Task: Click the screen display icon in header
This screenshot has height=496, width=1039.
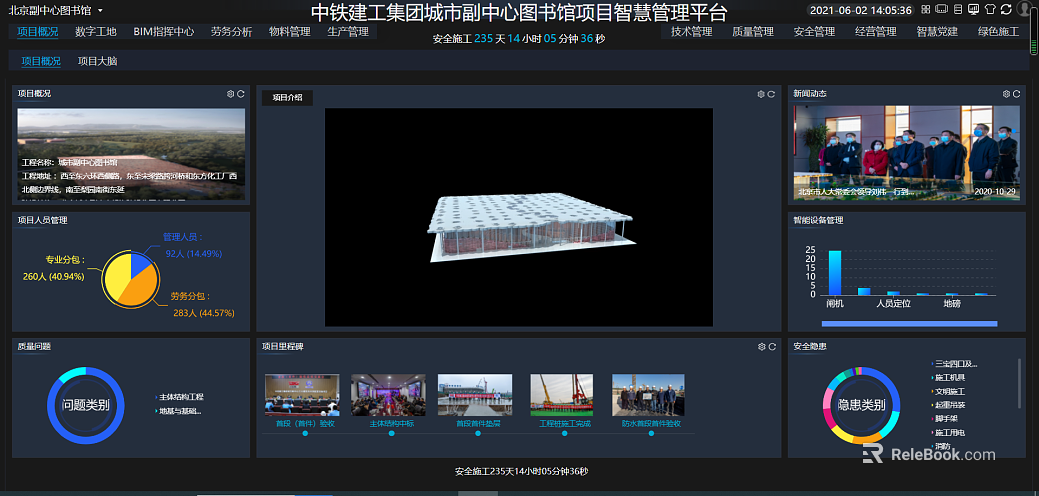Action: 942,9
